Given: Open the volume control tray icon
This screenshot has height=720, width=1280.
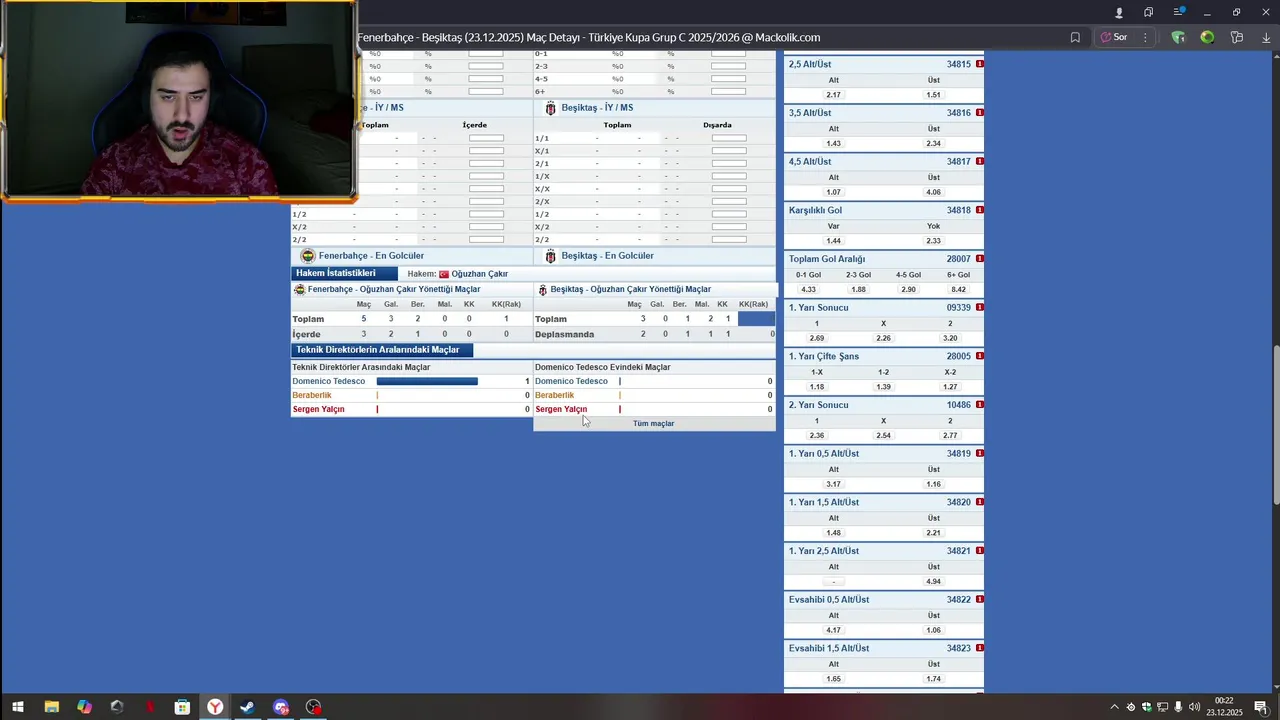Looking at the screenshot, I should tap(1194, 707).
